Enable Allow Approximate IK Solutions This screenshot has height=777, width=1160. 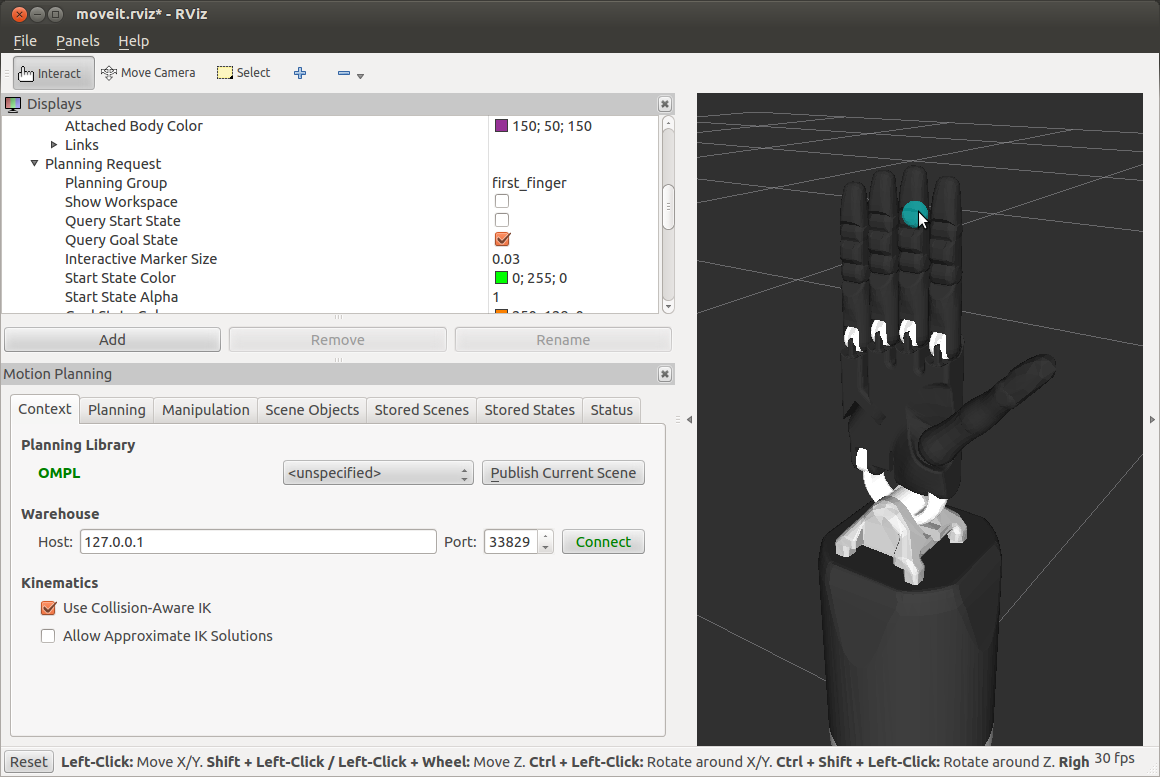pos(48,636)
